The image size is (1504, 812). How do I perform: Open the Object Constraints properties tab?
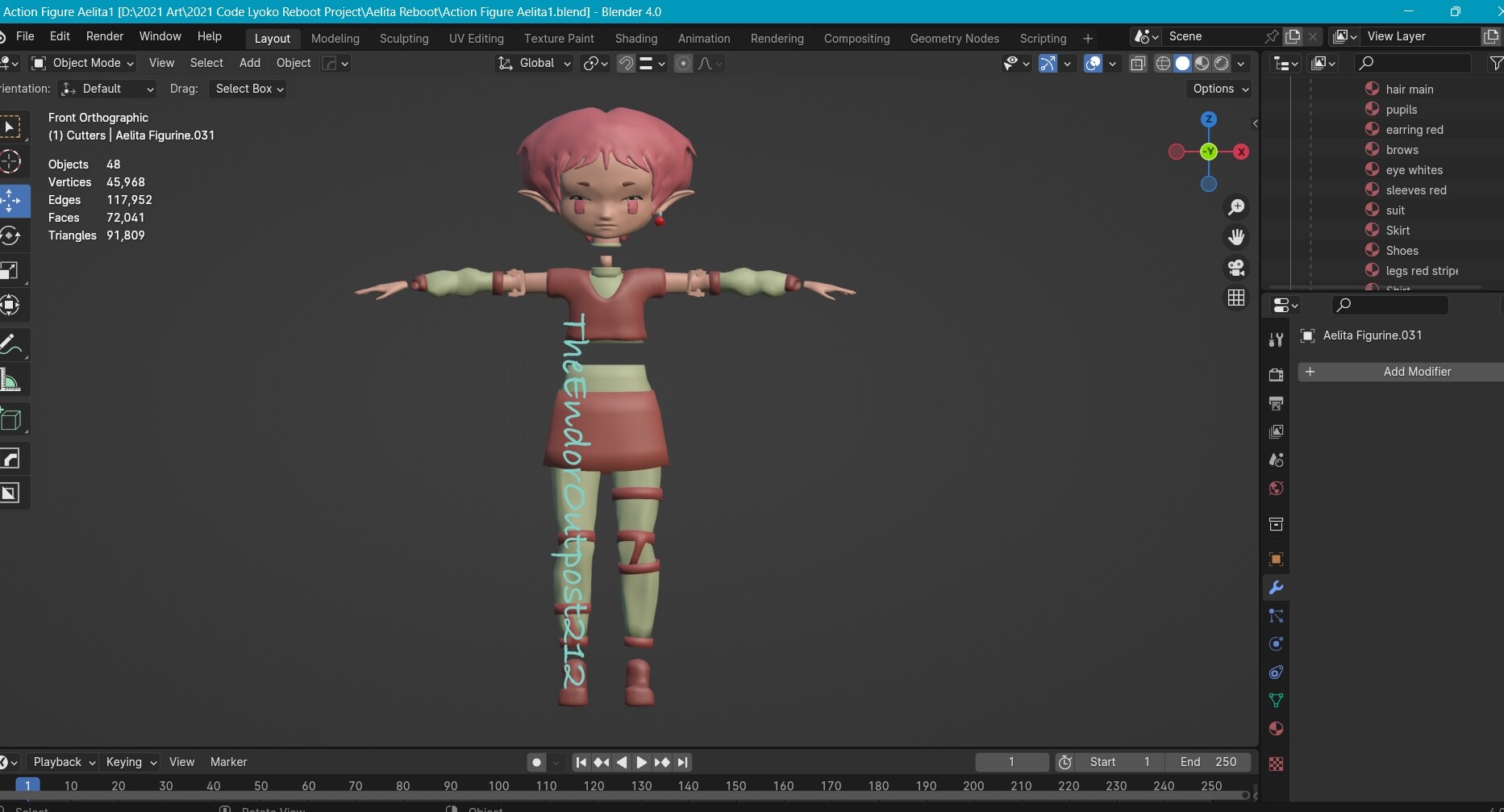pos(1276,672)
